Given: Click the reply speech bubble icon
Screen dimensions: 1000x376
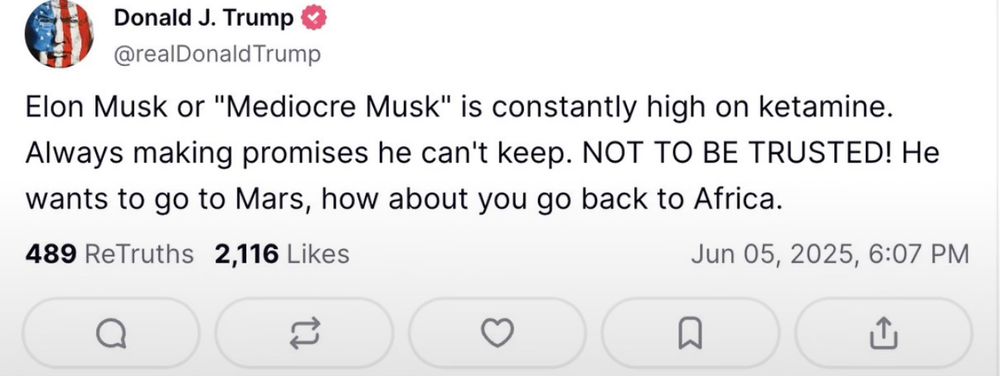Looking at the screenshot, I should coord(111,333).
